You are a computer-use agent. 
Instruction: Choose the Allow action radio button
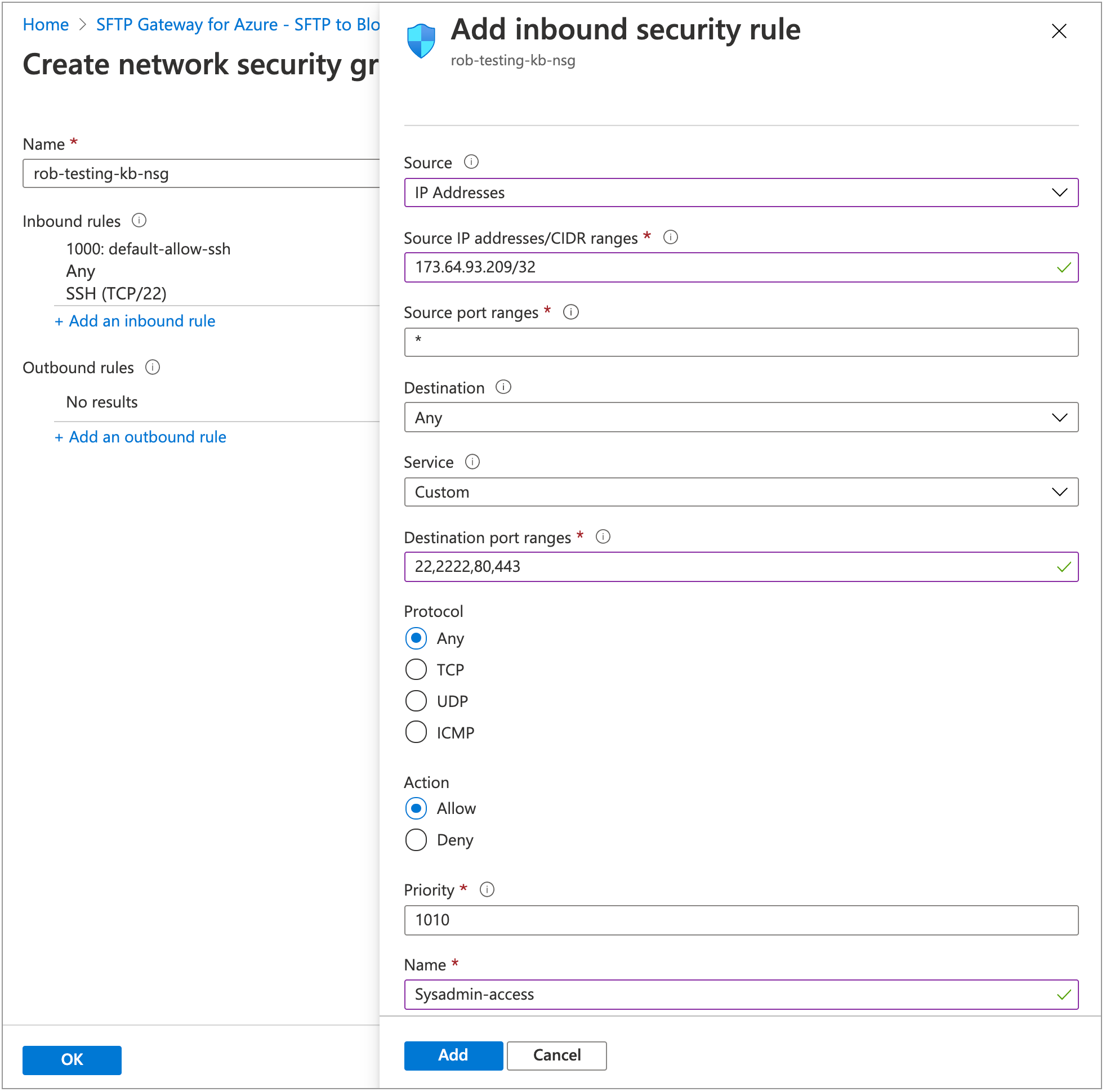tap(416, 809)
